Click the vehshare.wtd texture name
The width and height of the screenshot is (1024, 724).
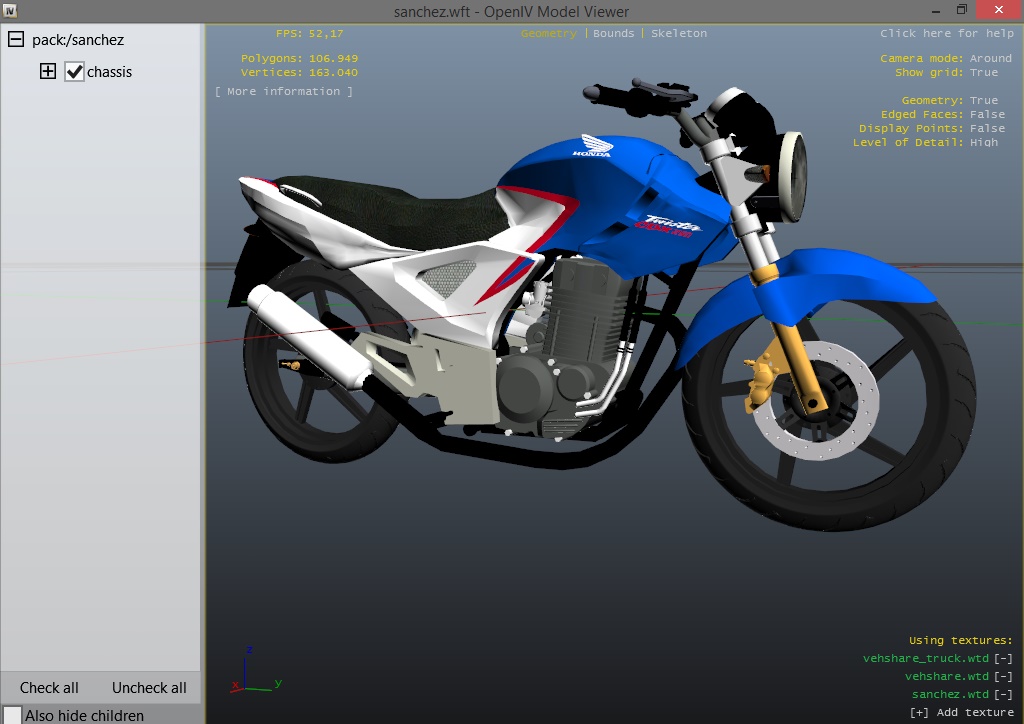(946, 676)
